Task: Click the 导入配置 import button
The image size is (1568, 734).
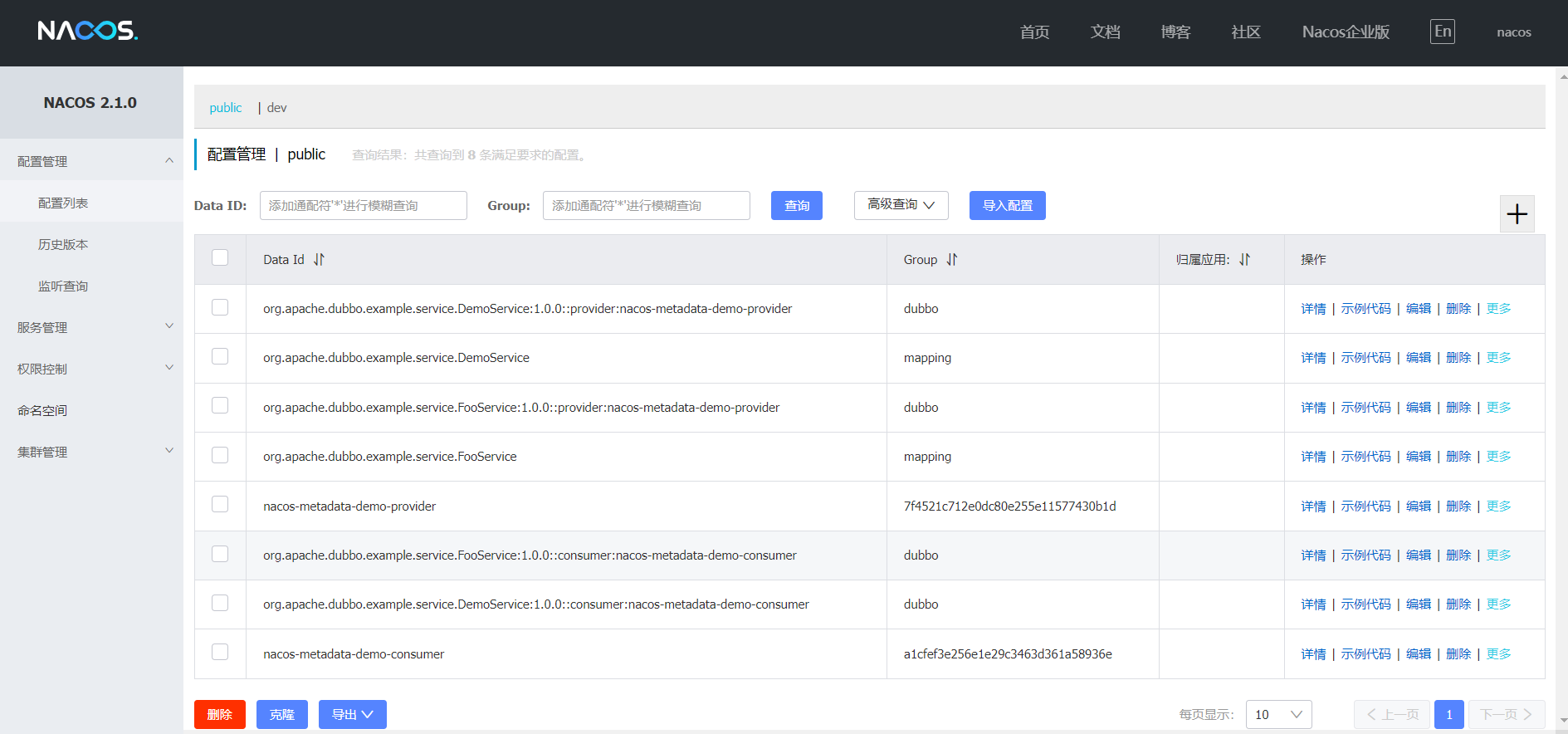Action: click(x=1007, y=205)
